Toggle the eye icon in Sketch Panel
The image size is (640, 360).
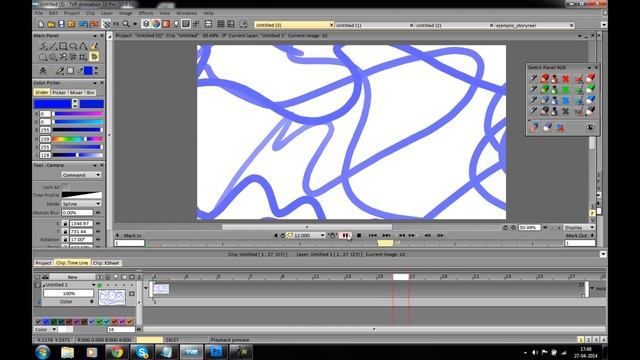(x=590, y=127)
